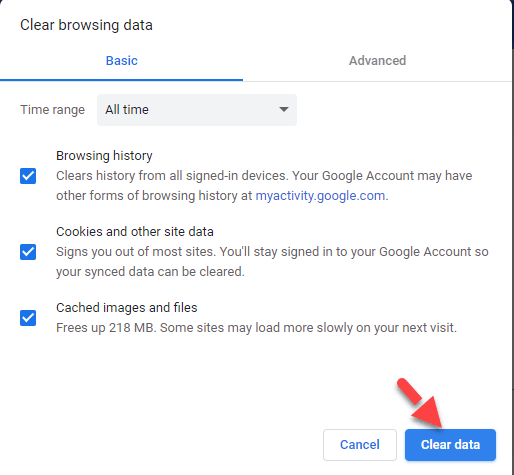Click the time range dropdown arrow

click(284, 109)
